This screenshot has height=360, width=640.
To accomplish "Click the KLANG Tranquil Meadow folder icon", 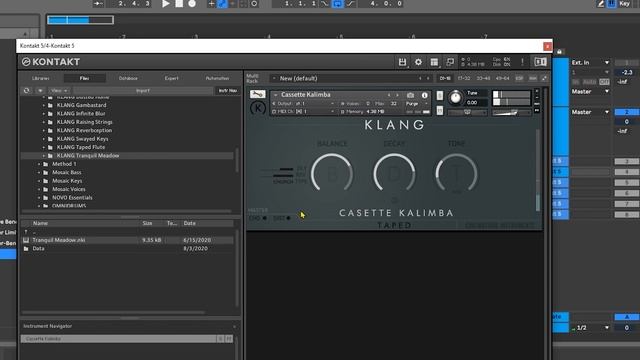I will [50, 156].
